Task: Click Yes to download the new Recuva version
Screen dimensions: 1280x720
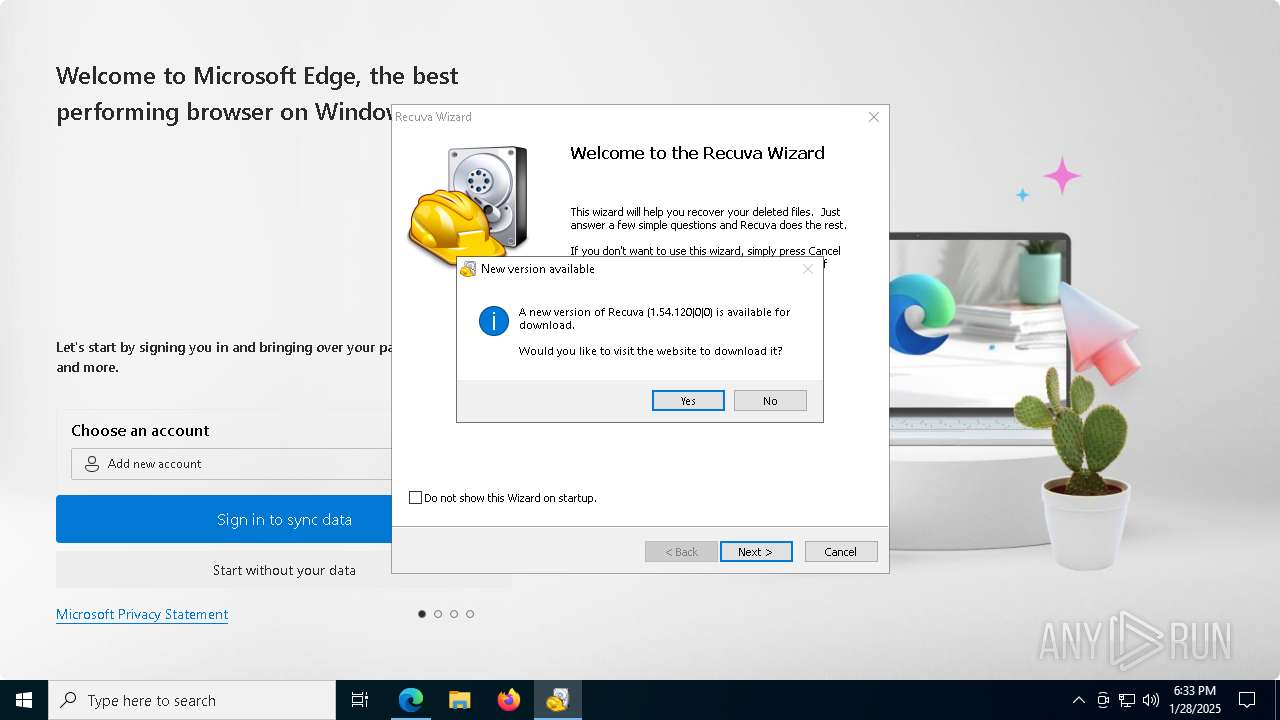Action: click(688, 400)
